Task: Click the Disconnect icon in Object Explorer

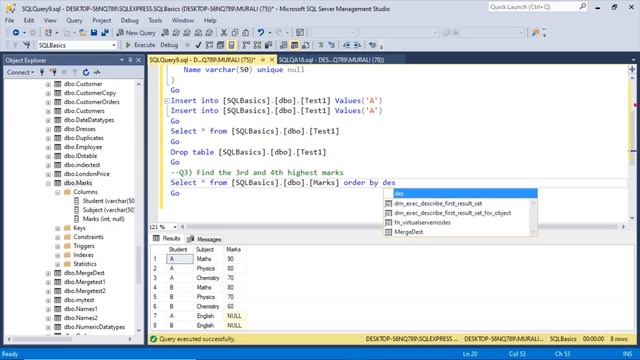Action: tap(53, 72)
